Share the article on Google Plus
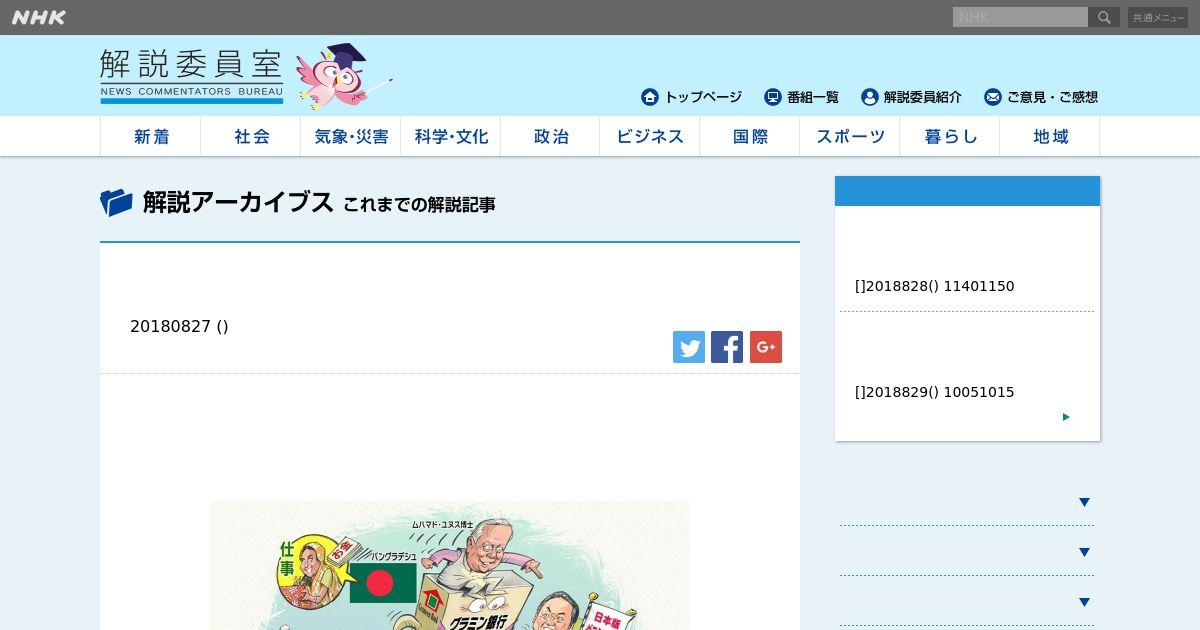This screenshot has width=1200, height=630. pos(766,347)
